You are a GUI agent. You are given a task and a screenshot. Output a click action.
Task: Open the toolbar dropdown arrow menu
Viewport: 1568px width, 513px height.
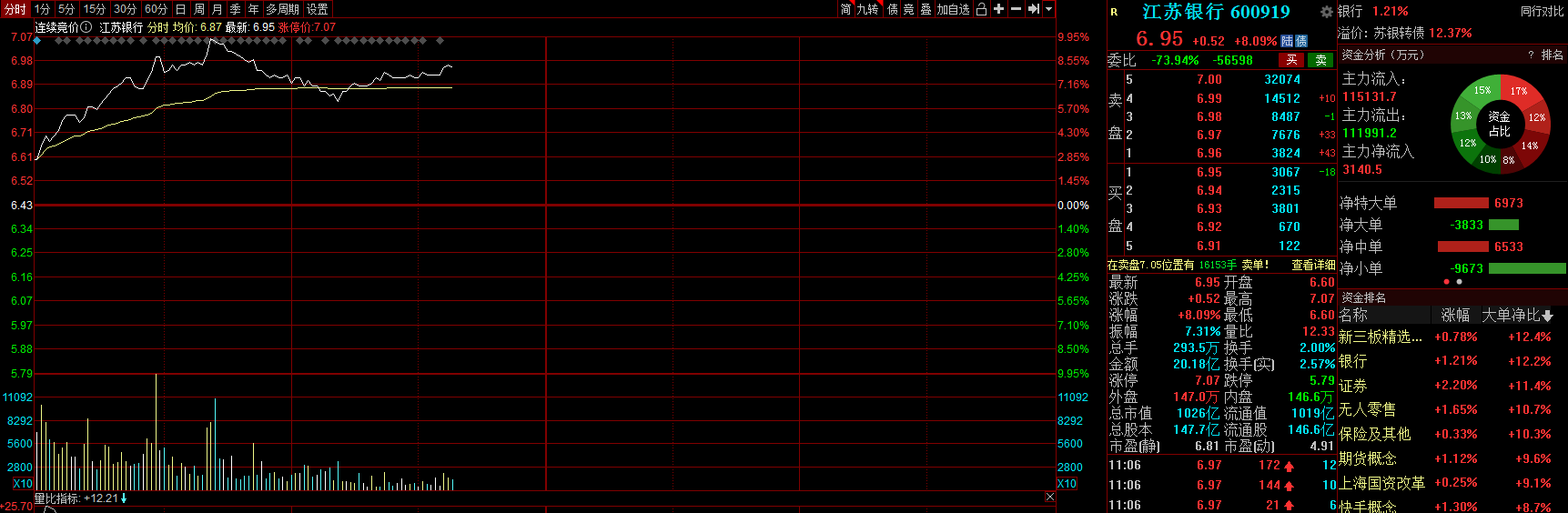point(1048,9)
